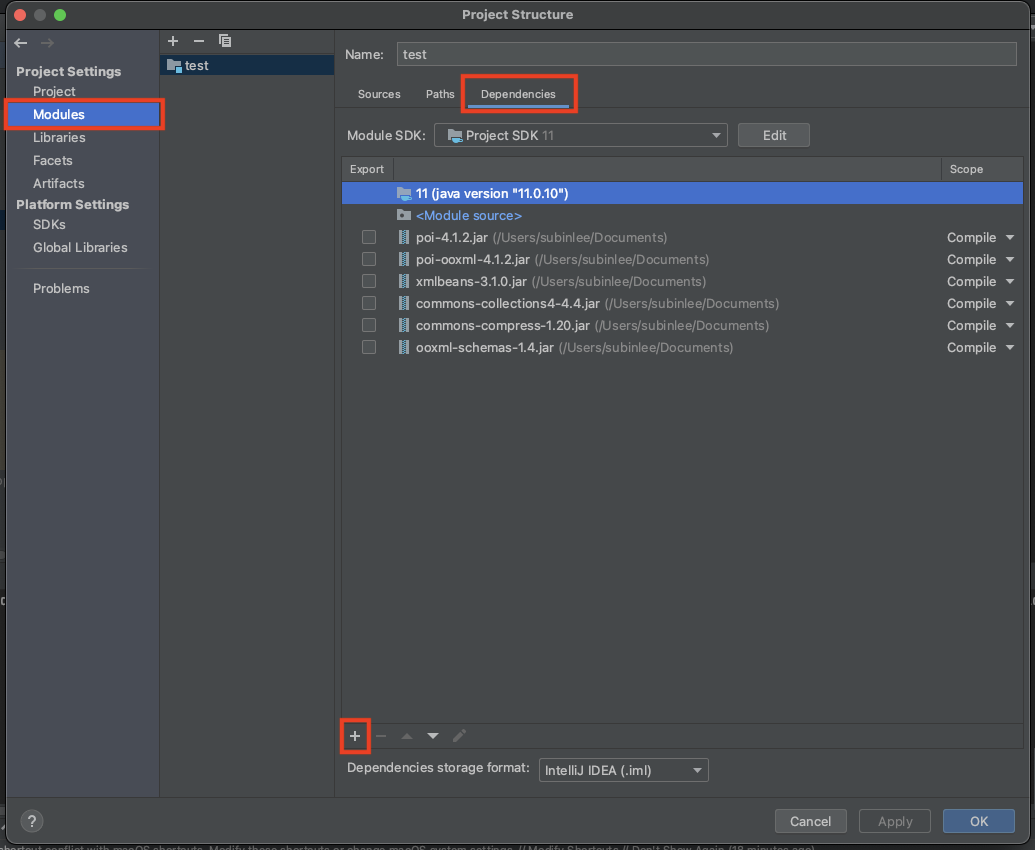Click the Module source folder icon
Viewport: 1035px width, 850px height.
click(x=403, y=215)
